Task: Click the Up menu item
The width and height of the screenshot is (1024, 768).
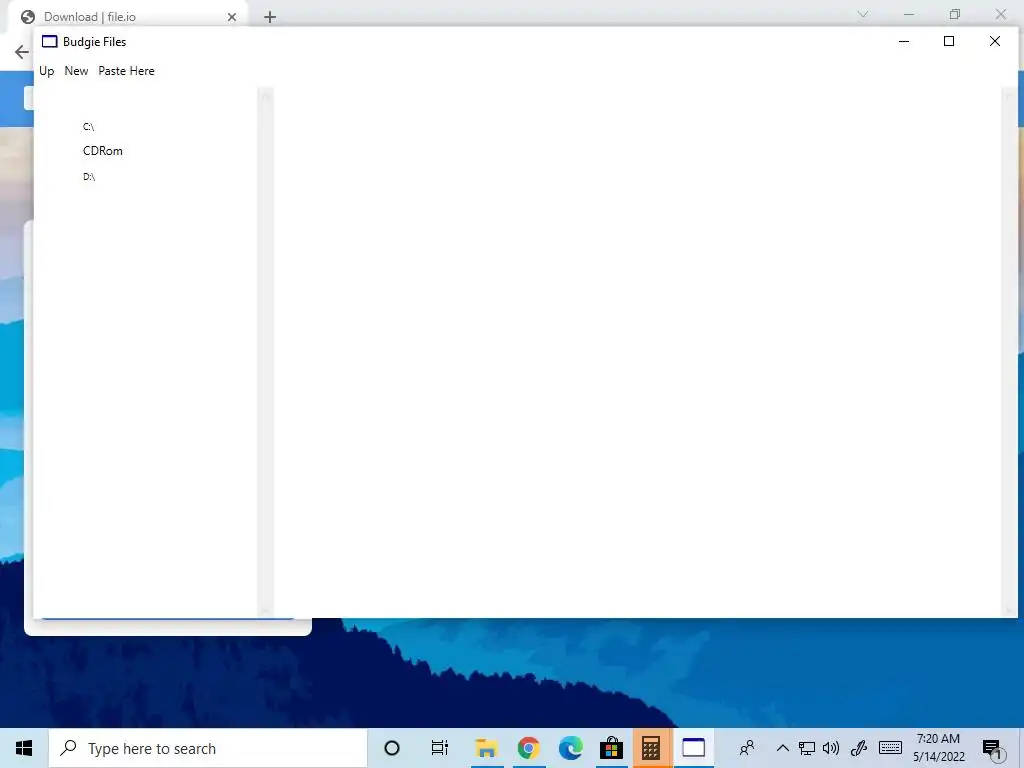Action: coord(46,71)
